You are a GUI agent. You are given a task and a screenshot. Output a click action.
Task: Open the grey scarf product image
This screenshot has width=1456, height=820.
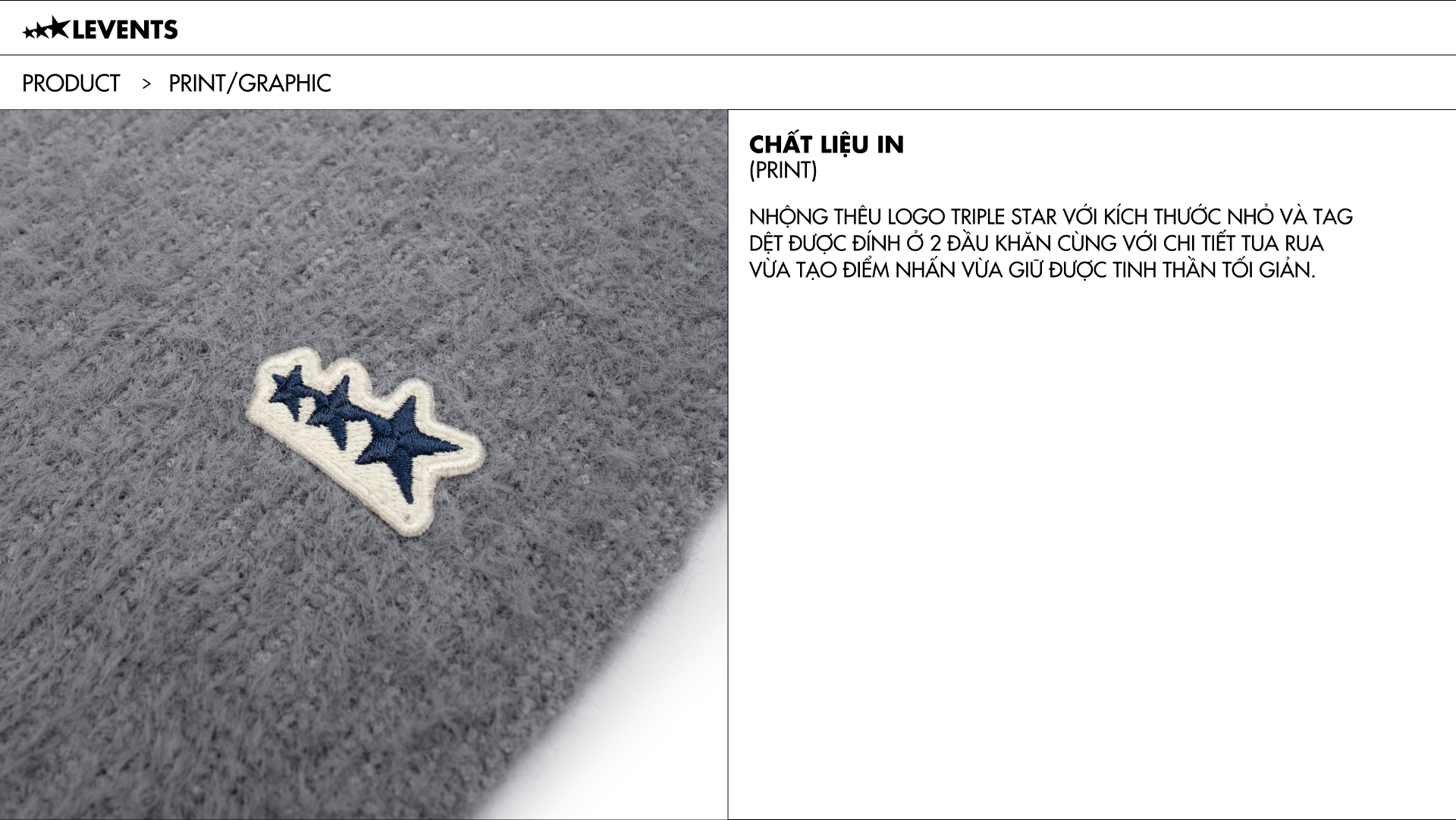coord(364,464)
